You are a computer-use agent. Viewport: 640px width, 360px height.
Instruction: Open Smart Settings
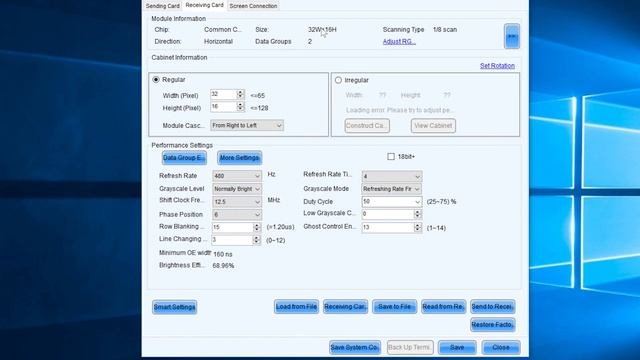click(x=175, y=307)
